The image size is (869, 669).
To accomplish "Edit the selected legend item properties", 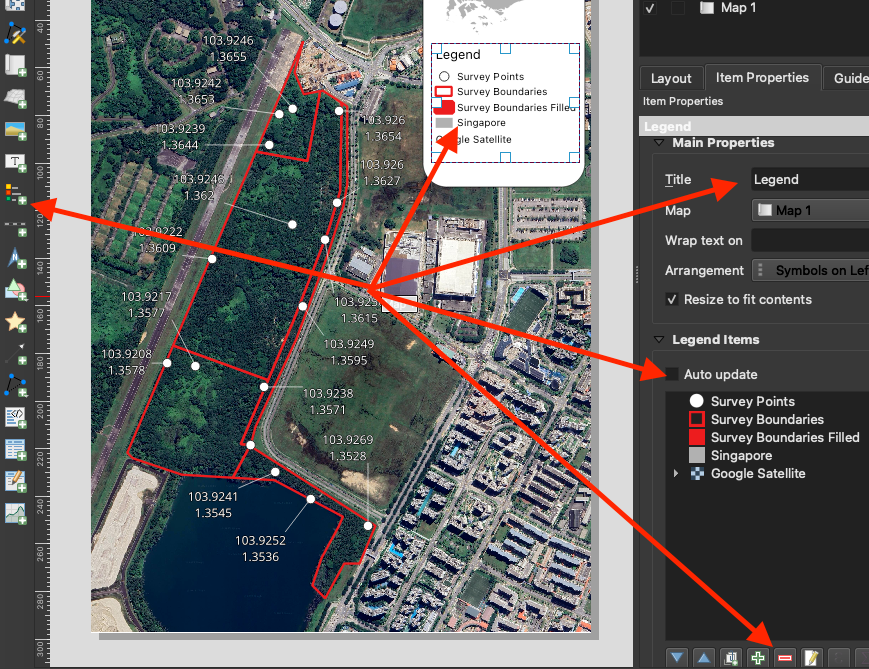I will (x=811, y=658).
